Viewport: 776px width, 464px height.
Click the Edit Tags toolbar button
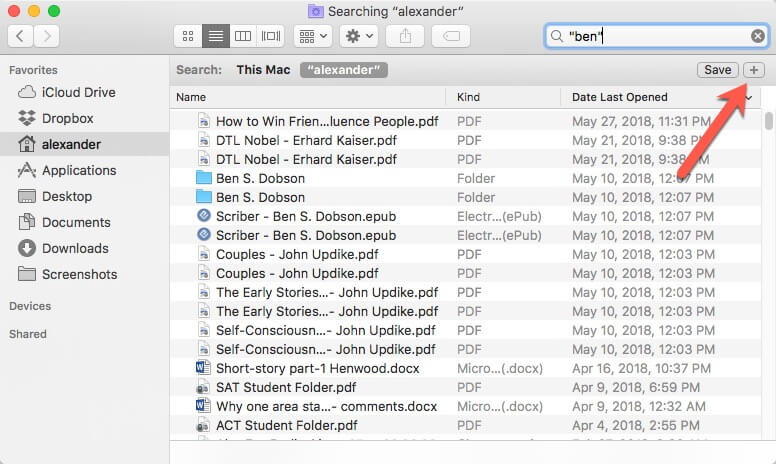pyautogui.click(x=451, y=36)
